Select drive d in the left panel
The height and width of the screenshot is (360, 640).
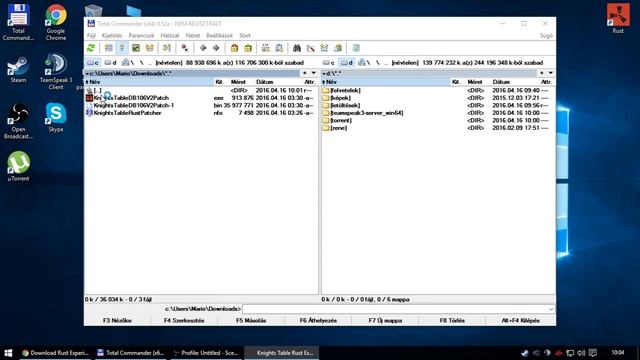pos(110,62)
